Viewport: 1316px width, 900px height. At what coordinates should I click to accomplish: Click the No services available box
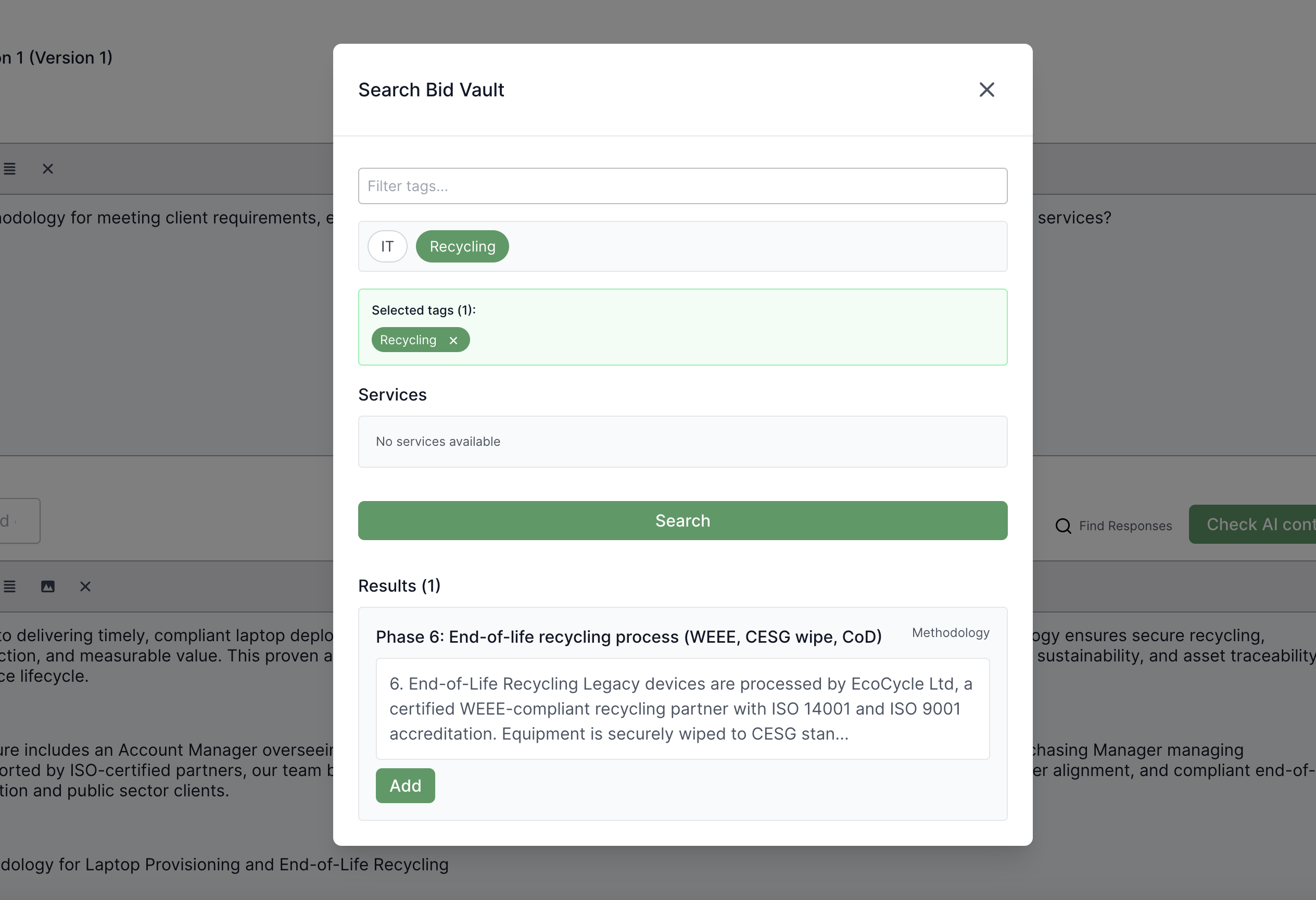pos(682,442)
